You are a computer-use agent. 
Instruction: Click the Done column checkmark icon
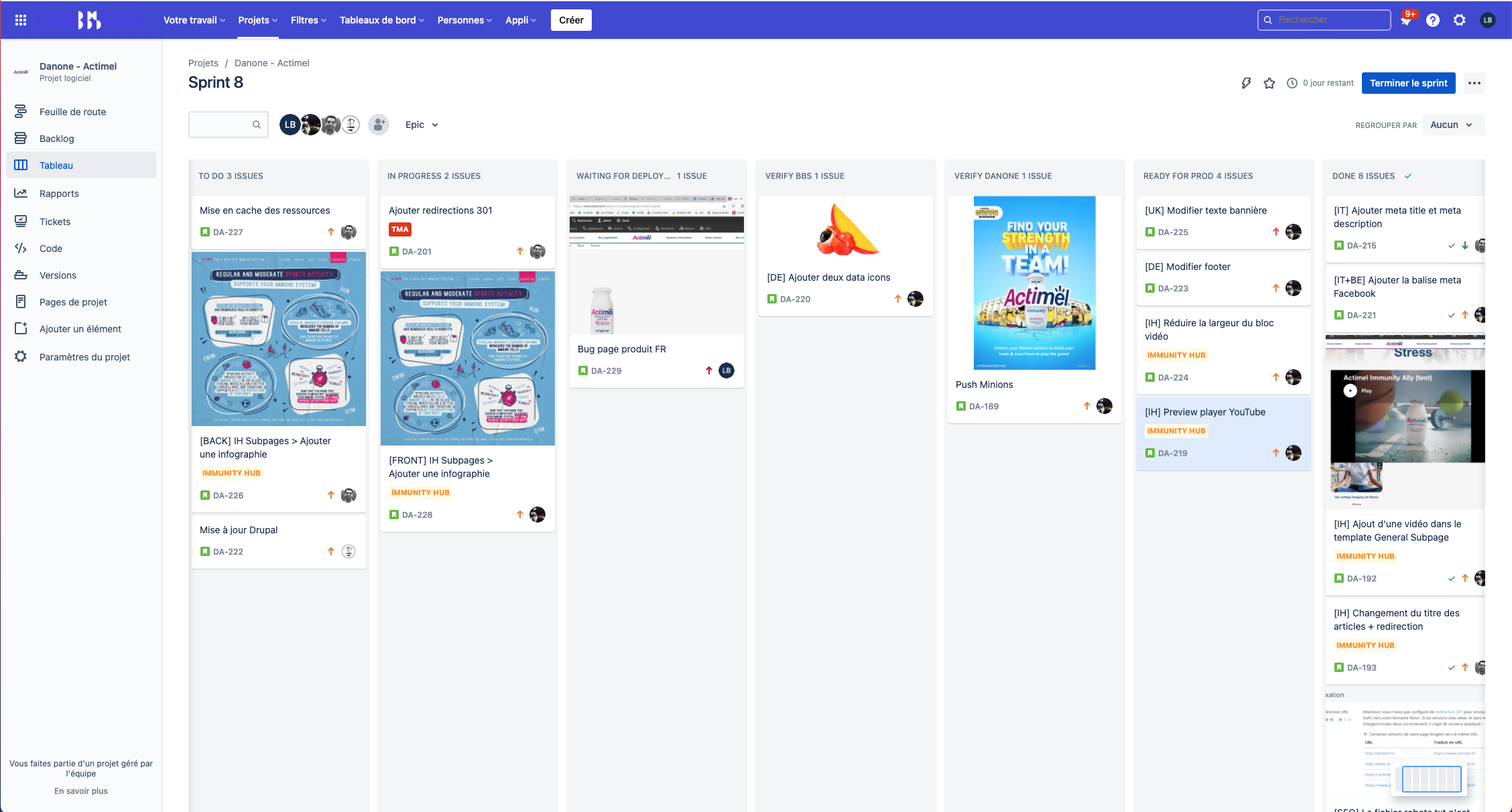[1408, 176]
